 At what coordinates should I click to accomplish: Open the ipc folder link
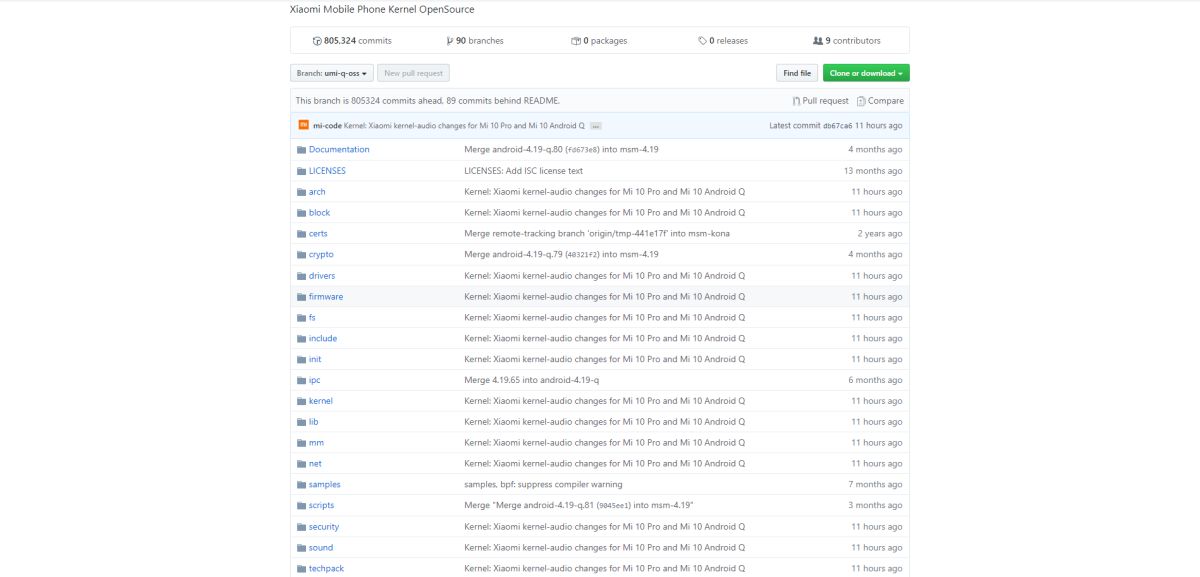314,381
